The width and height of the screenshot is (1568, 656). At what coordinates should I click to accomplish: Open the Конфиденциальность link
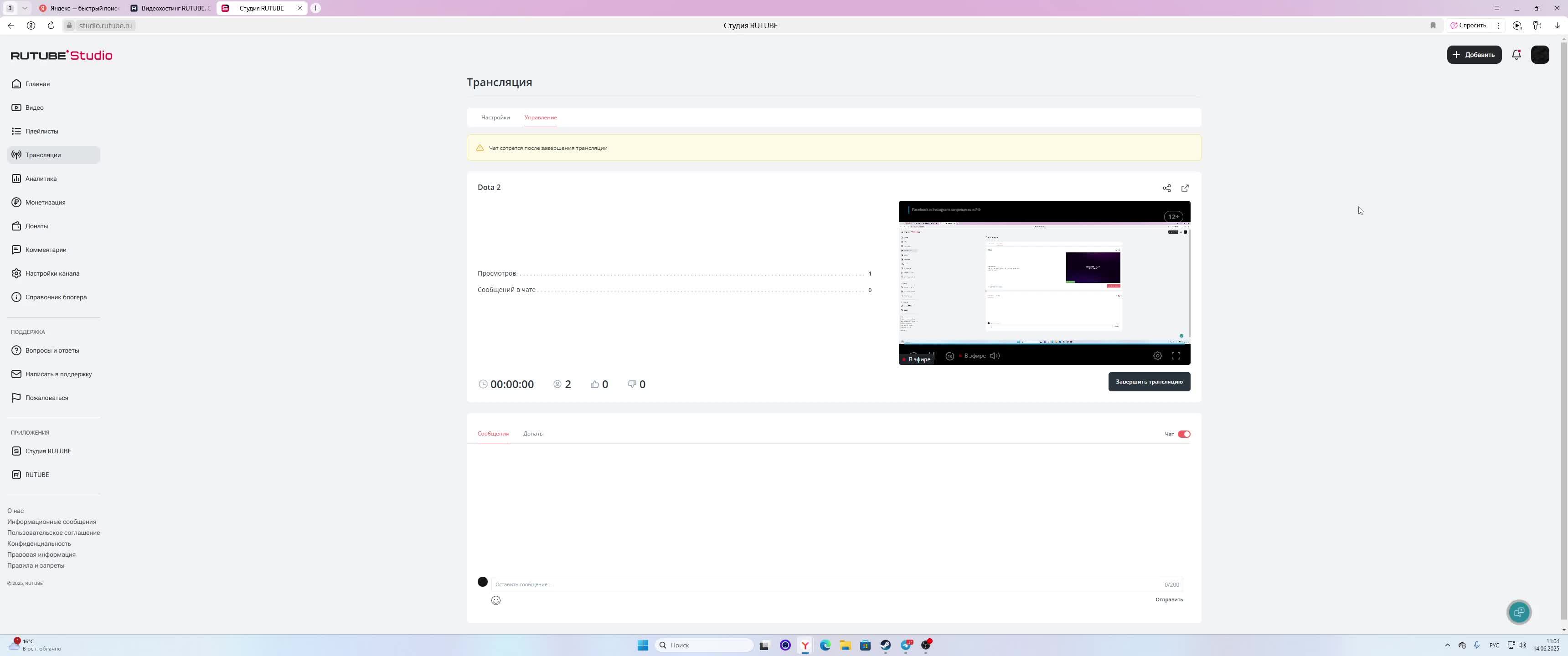tap(39, 544)
